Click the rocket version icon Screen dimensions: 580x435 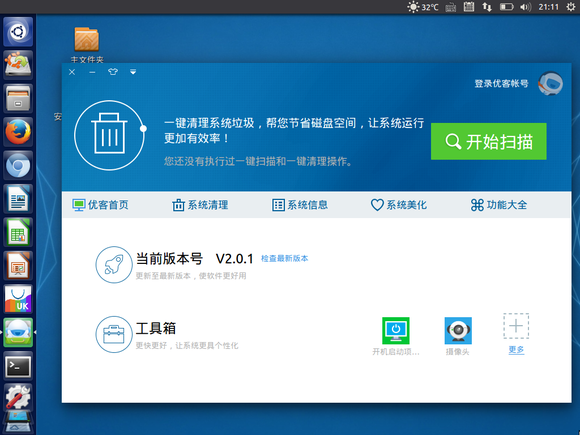pos(114,265)
